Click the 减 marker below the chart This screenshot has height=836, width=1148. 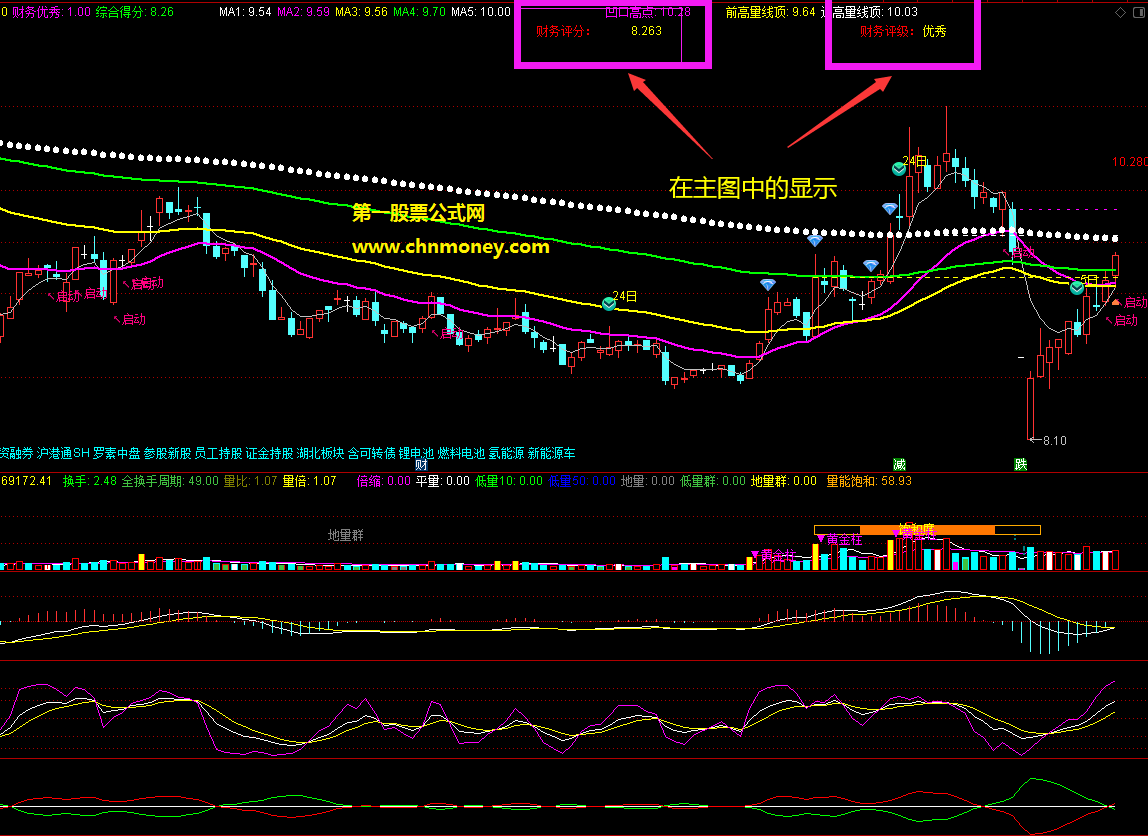click(899, 465)
